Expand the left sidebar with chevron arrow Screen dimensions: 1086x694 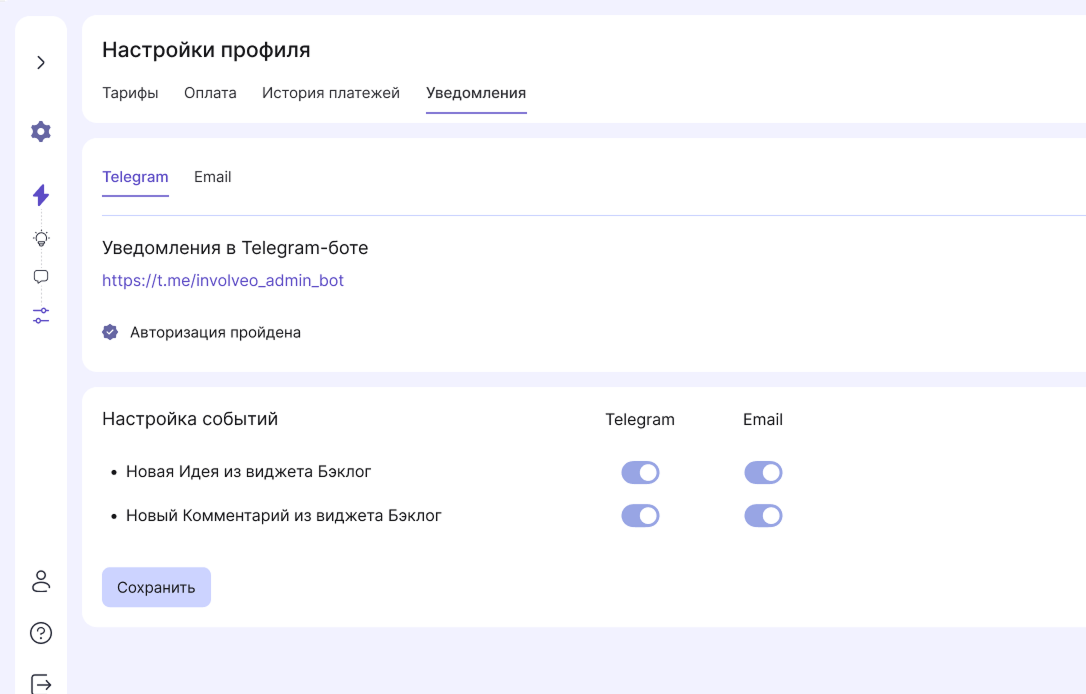[x=41, y=63]
